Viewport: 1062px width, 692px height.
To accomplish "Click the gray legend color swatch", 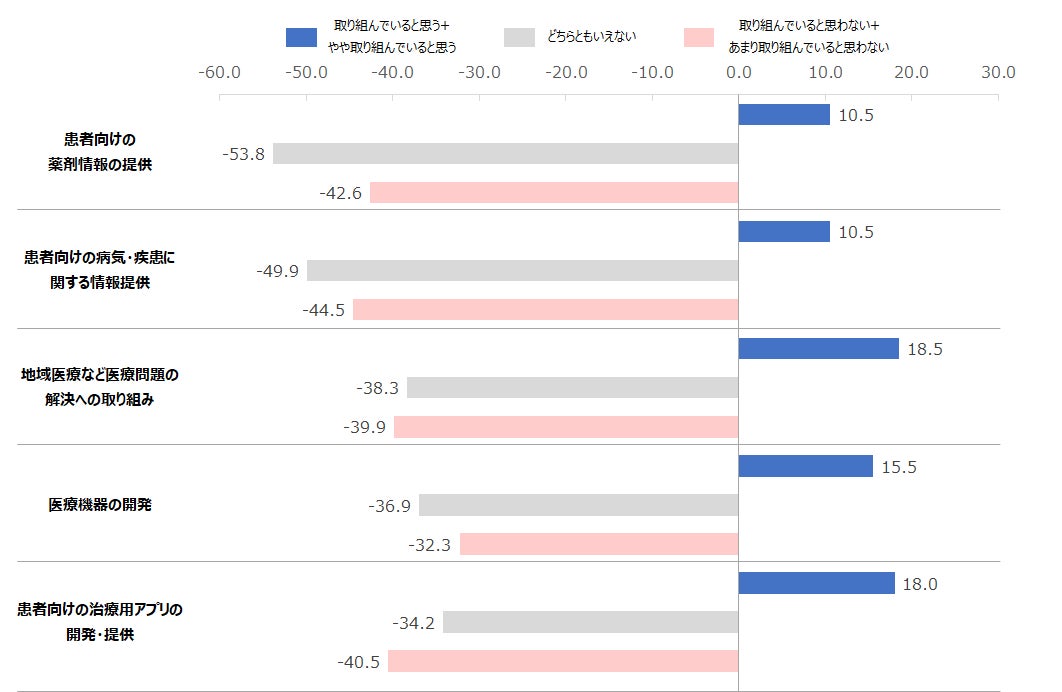I will (x=519, y=37).
